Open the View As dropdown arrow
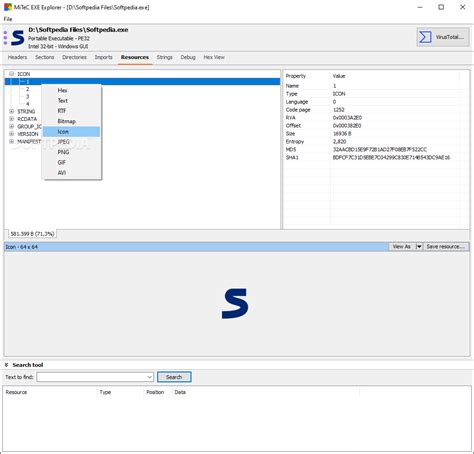Image resolution: width=474 pixels, height=454 pixels. [419, 247]
